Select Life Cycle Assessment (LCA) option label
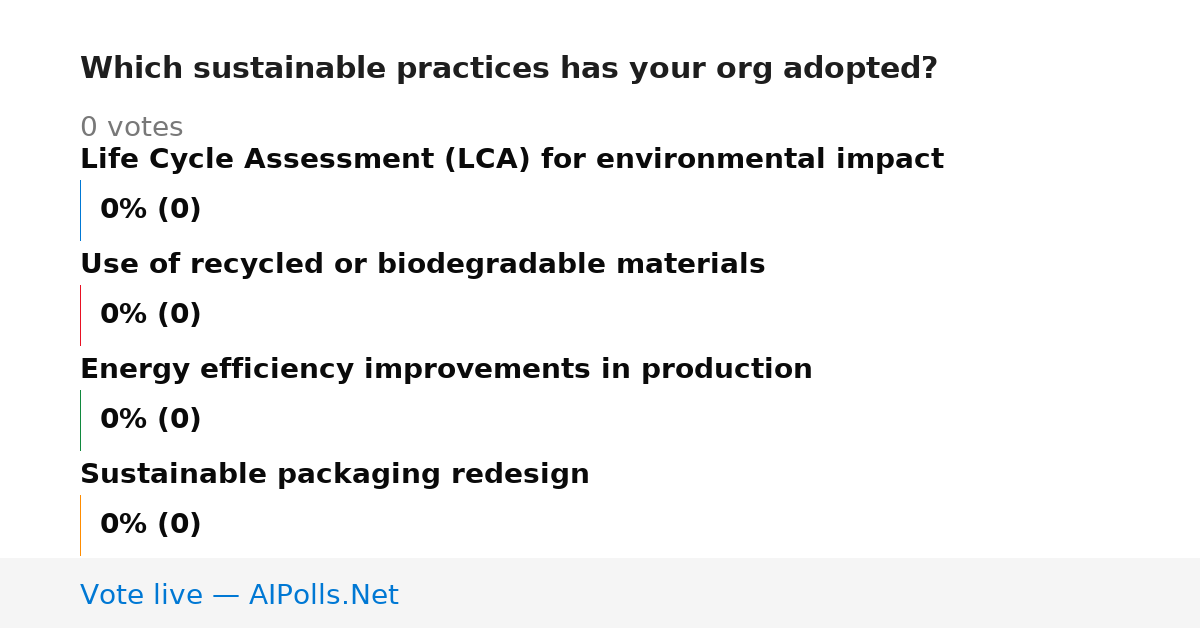The image size is (1200, 628). click(x=512, y=159)
